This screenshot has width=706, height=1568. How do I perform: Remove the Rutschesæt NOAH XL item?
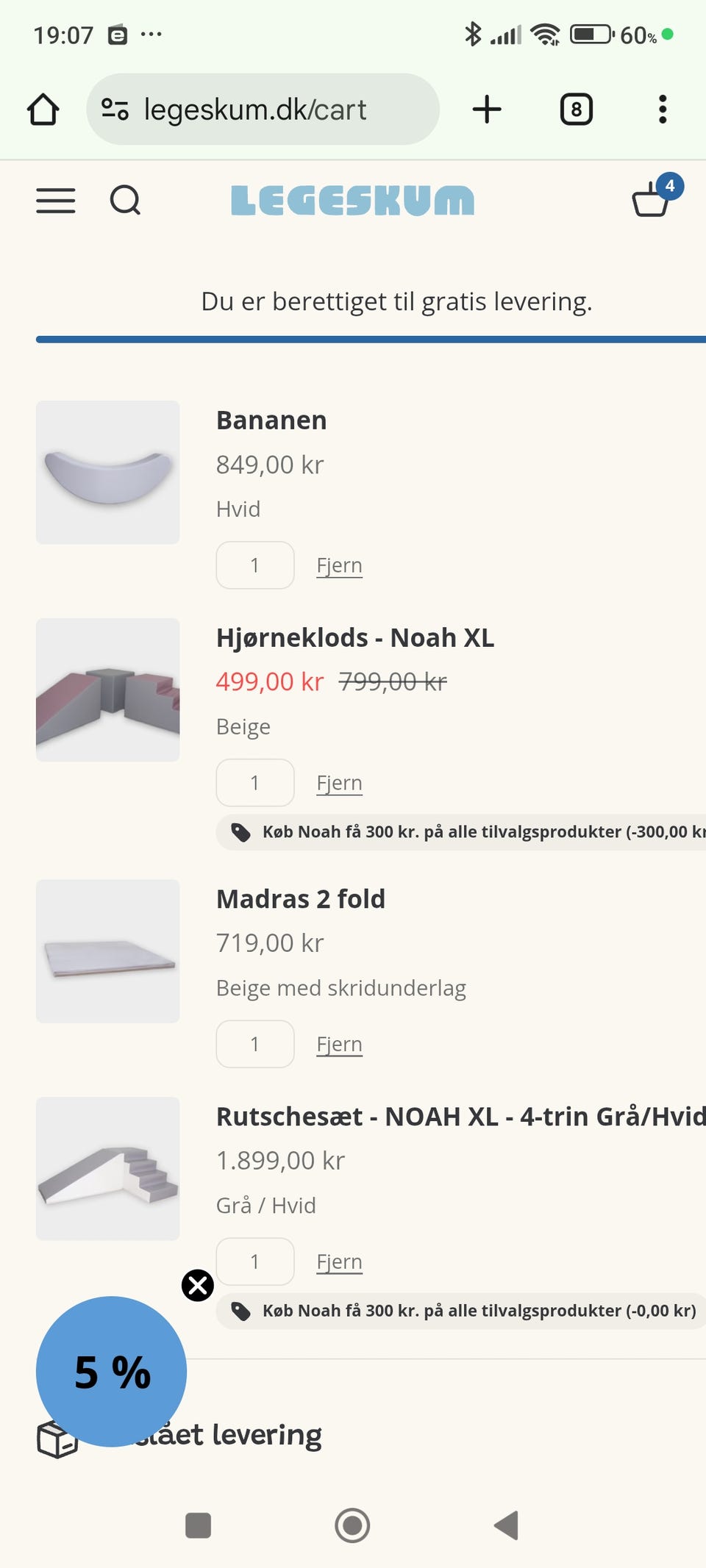click(339, 1262)
